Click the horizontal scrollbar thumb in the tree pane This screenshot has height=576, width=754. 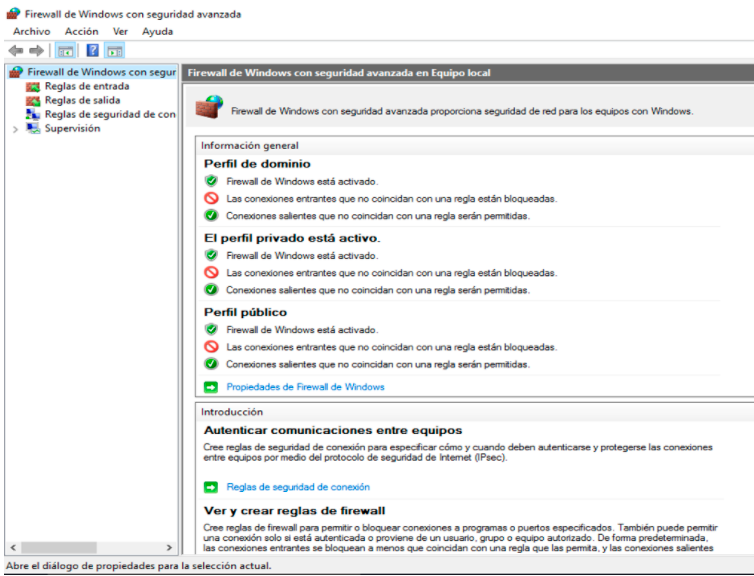click(59, 547)
